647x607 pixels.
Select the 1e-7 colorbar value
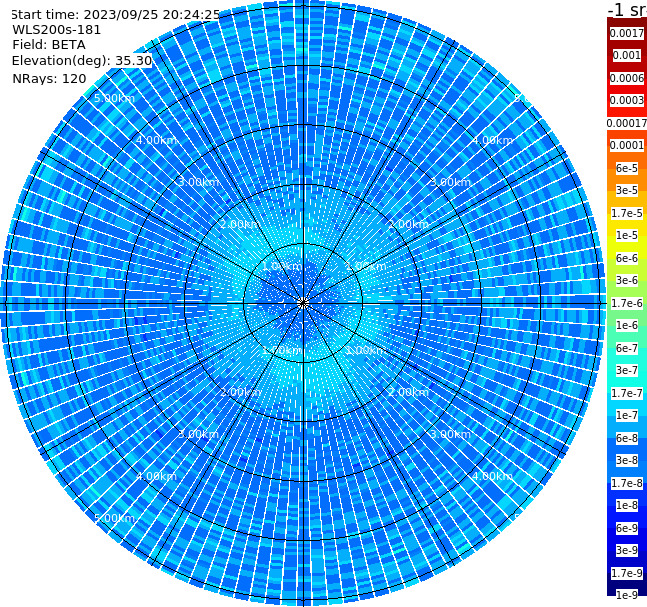pos(627,415)
